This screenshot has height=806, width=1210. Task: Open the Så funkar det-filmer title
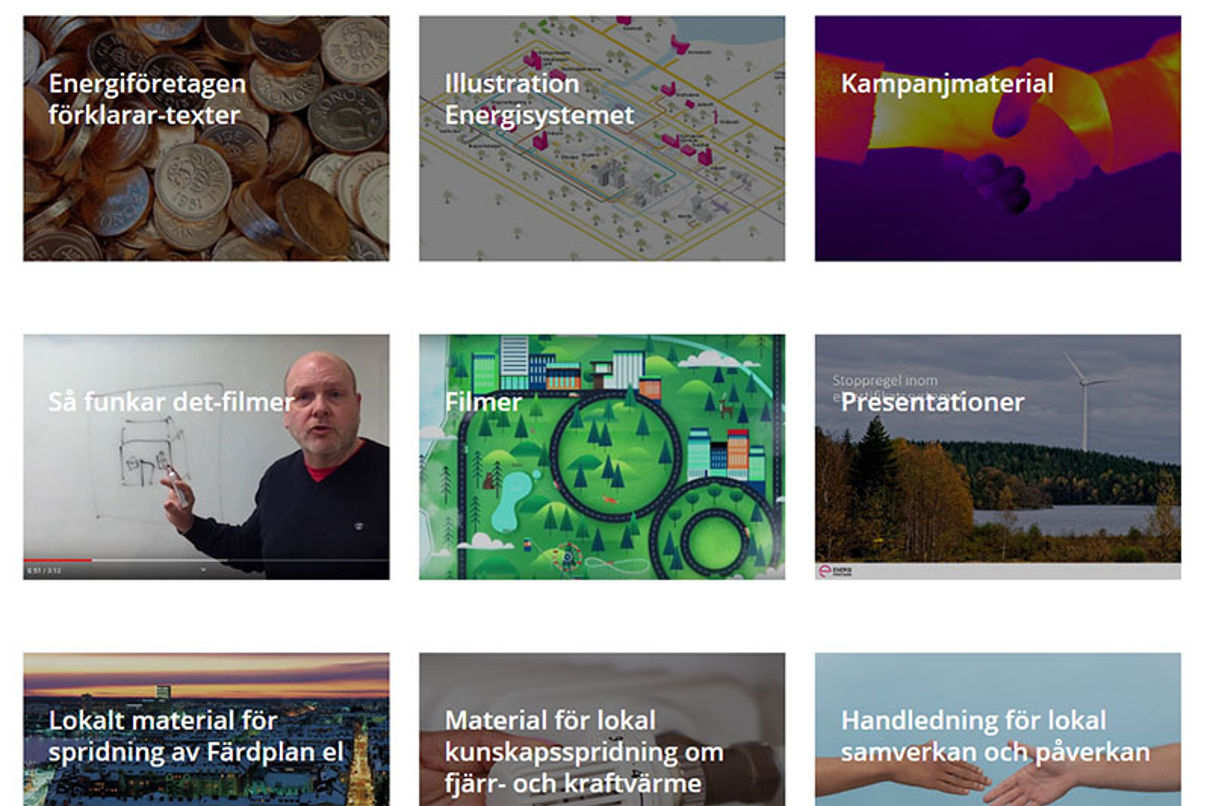171,402
